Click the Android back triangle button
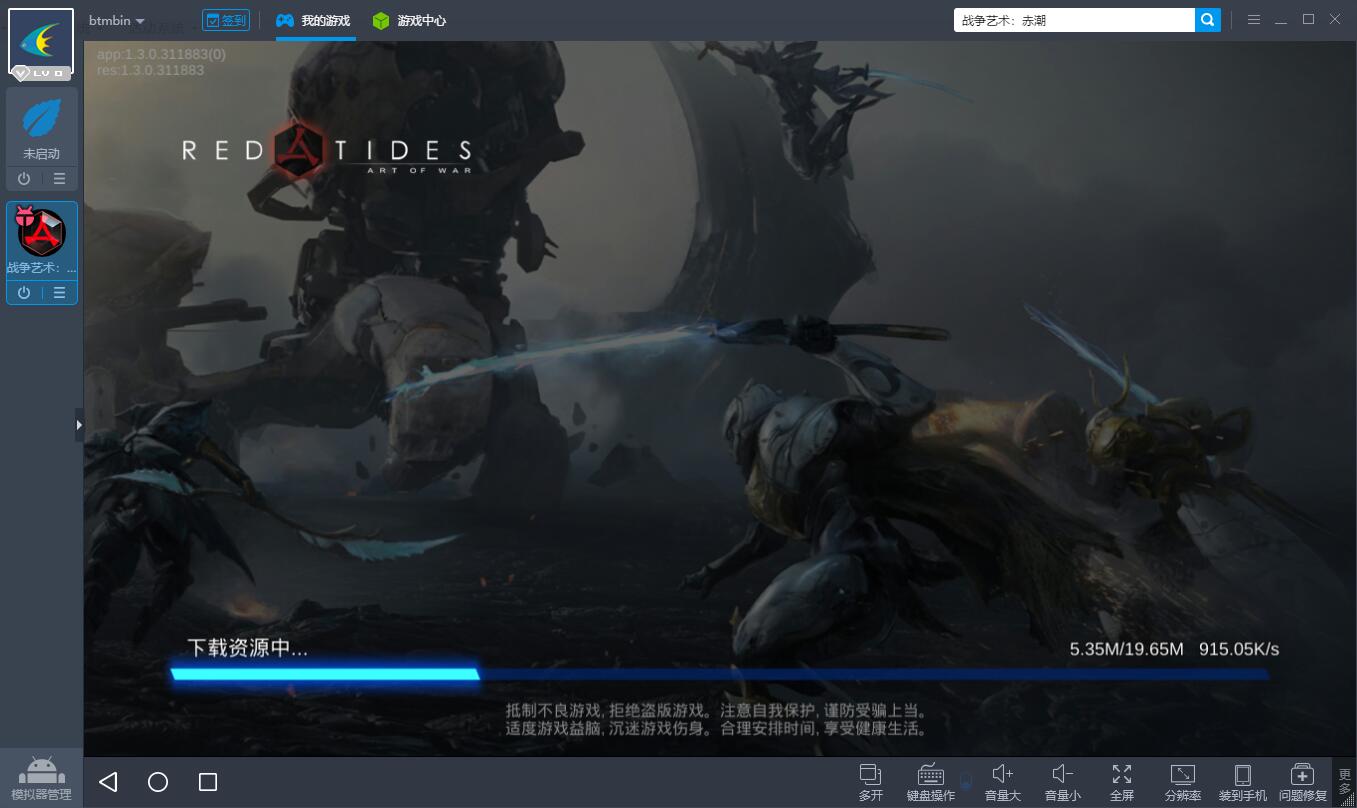Viewport: 1357px width, 808px height. click(x=109, y=782)
